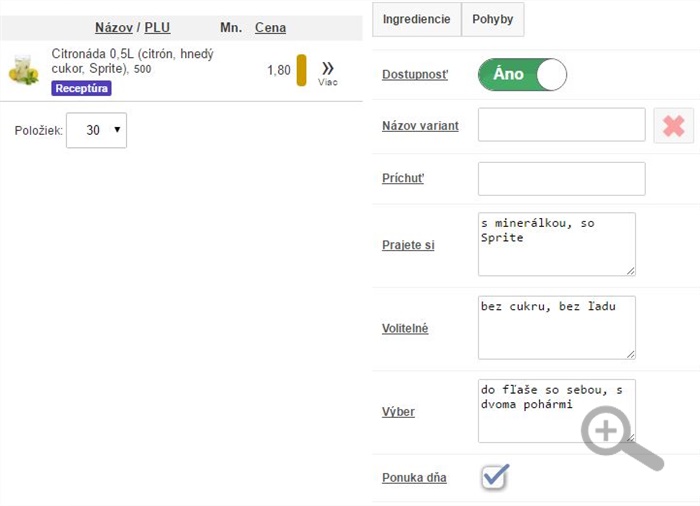Click the purple Receptúra badge
Viewport: 700px width, 506px height.
pos(81,88)
